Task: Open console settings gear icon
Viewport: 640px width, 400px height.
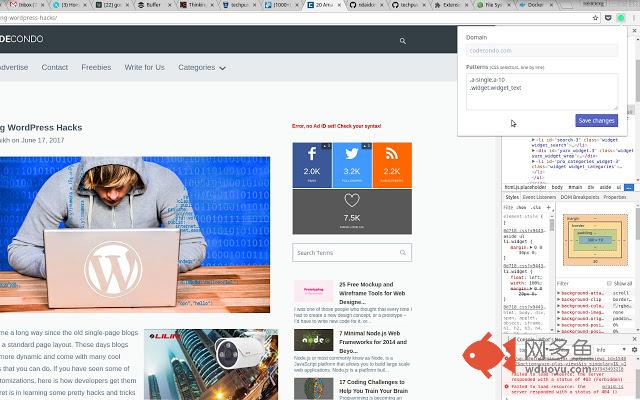Action: pyautogui.click(x=634, y=350)
